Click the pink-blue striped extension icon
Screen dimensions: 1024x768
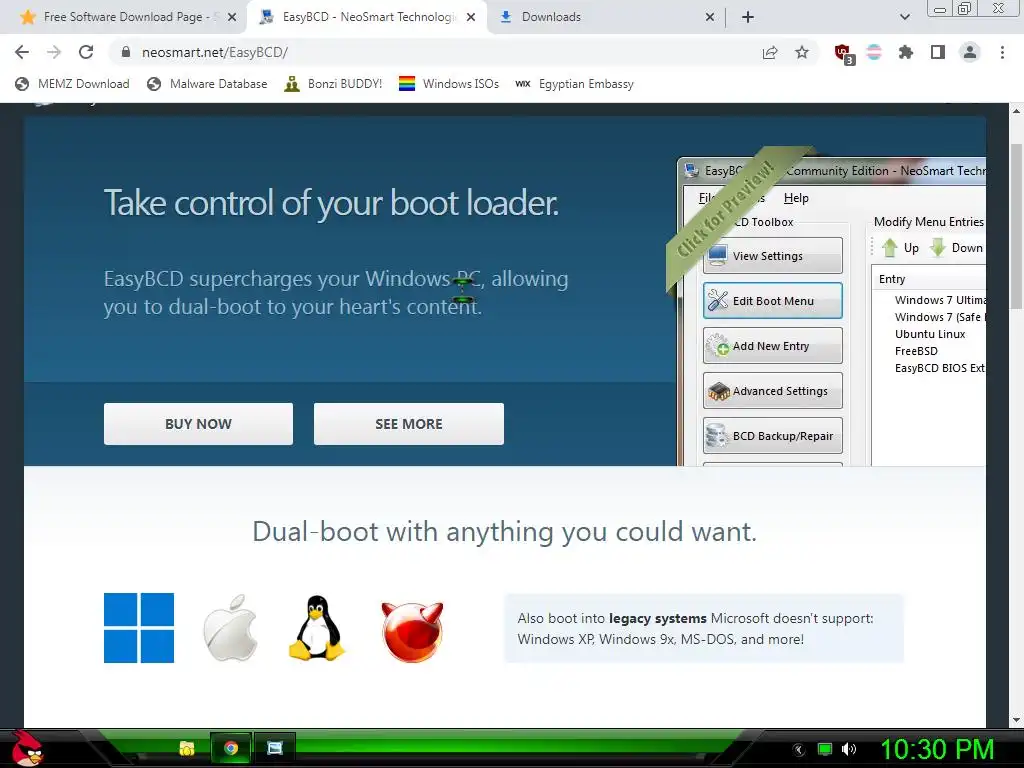point(874,52)
